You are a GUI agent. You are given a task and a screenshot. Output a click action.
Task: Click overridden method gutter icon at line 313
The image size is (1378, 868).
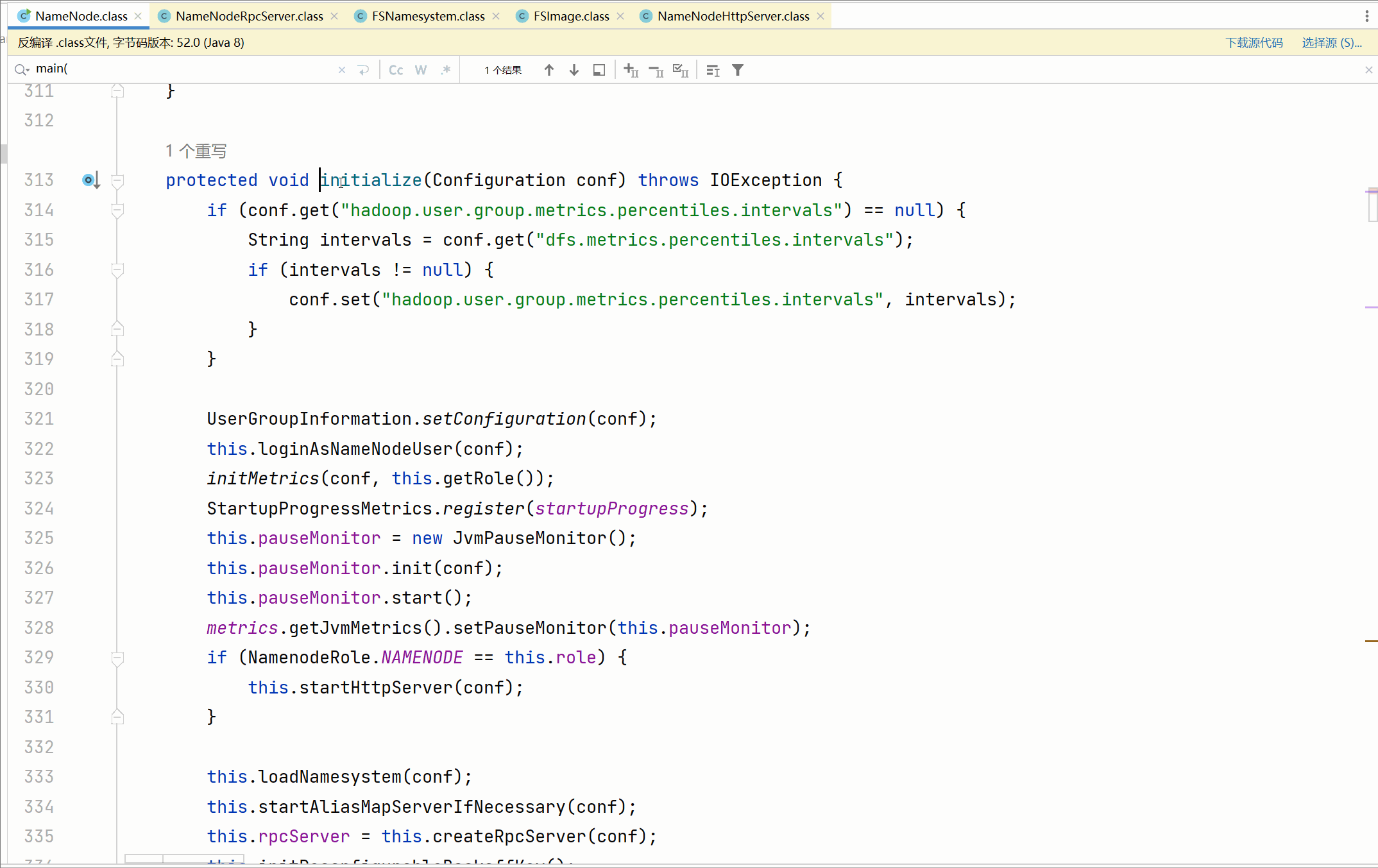click(x=90, y=180)
